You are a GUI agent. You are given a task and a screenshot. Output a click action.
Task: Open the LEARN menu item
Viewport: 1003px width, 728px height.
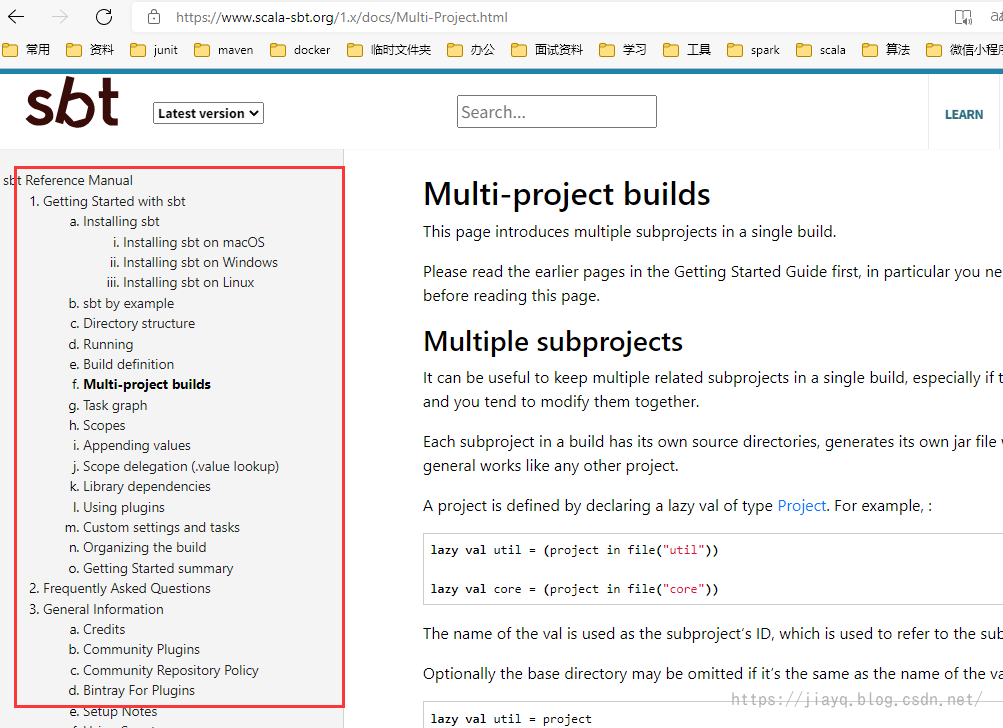click(x=964, y=115)
